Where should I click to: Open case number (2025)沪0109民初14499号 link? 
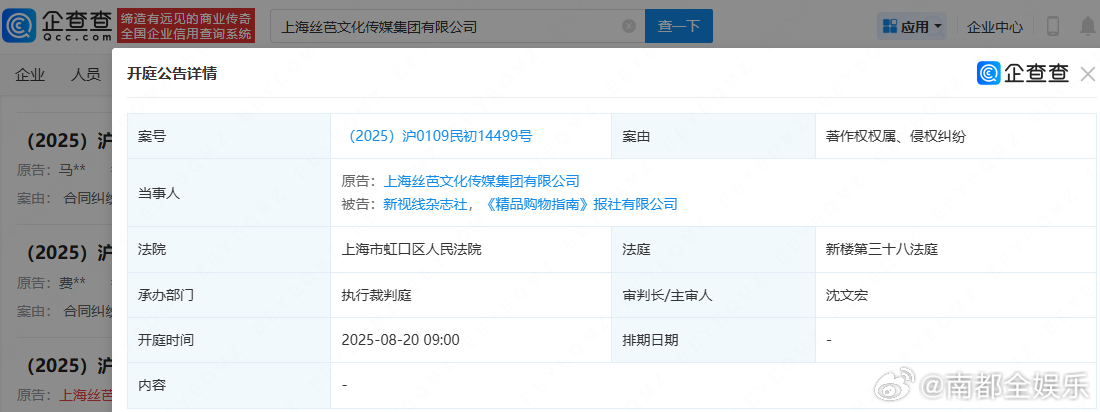click(x=440, y=136)
